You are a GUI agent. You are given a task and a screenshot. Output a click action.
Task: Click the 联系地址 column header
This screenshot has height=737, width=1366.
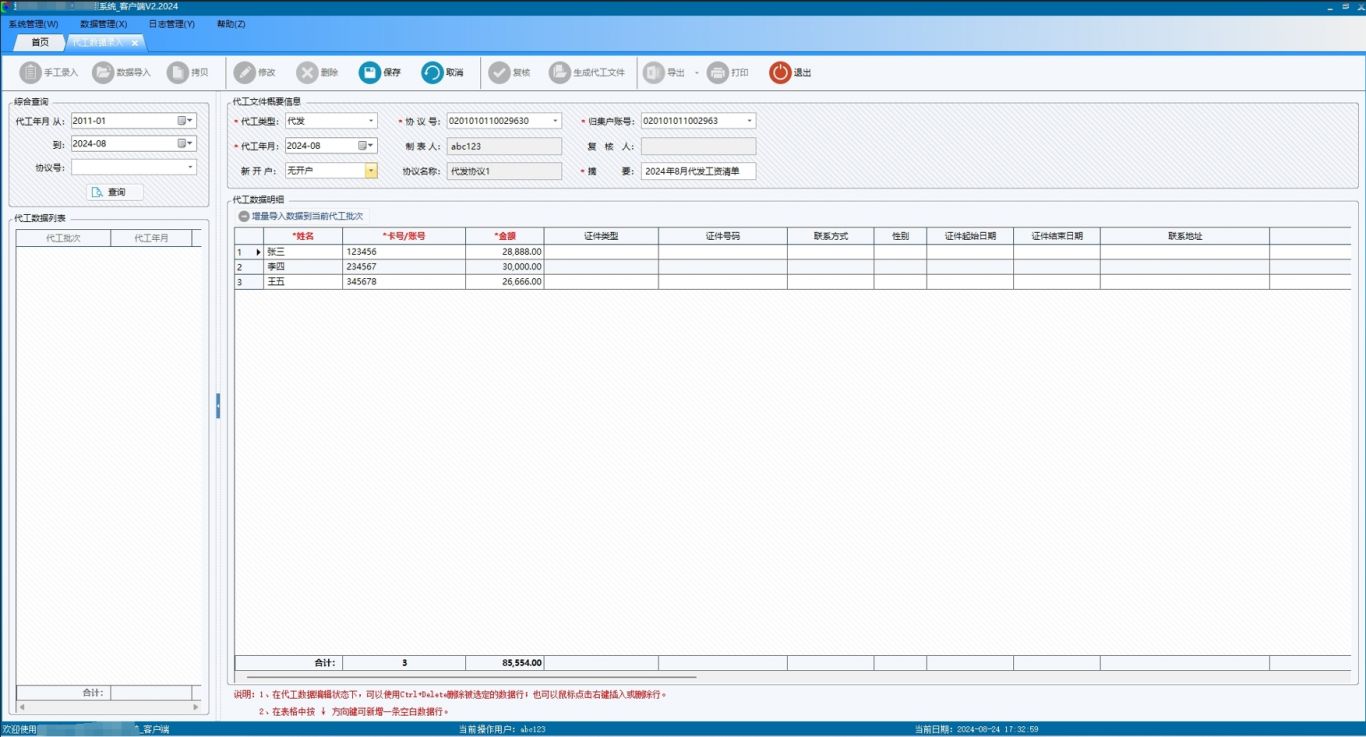point(1185,236)
